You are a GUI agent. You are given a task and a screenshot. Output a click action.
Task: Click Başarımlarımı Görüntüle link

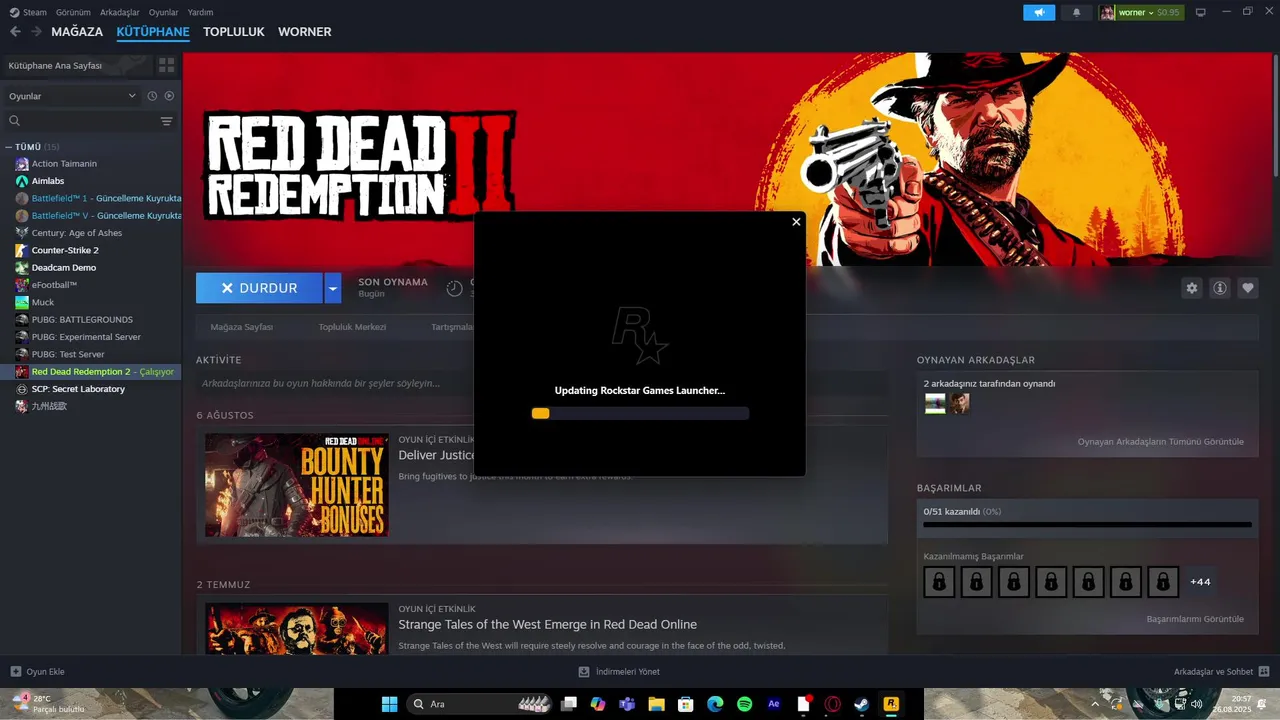1195,619
